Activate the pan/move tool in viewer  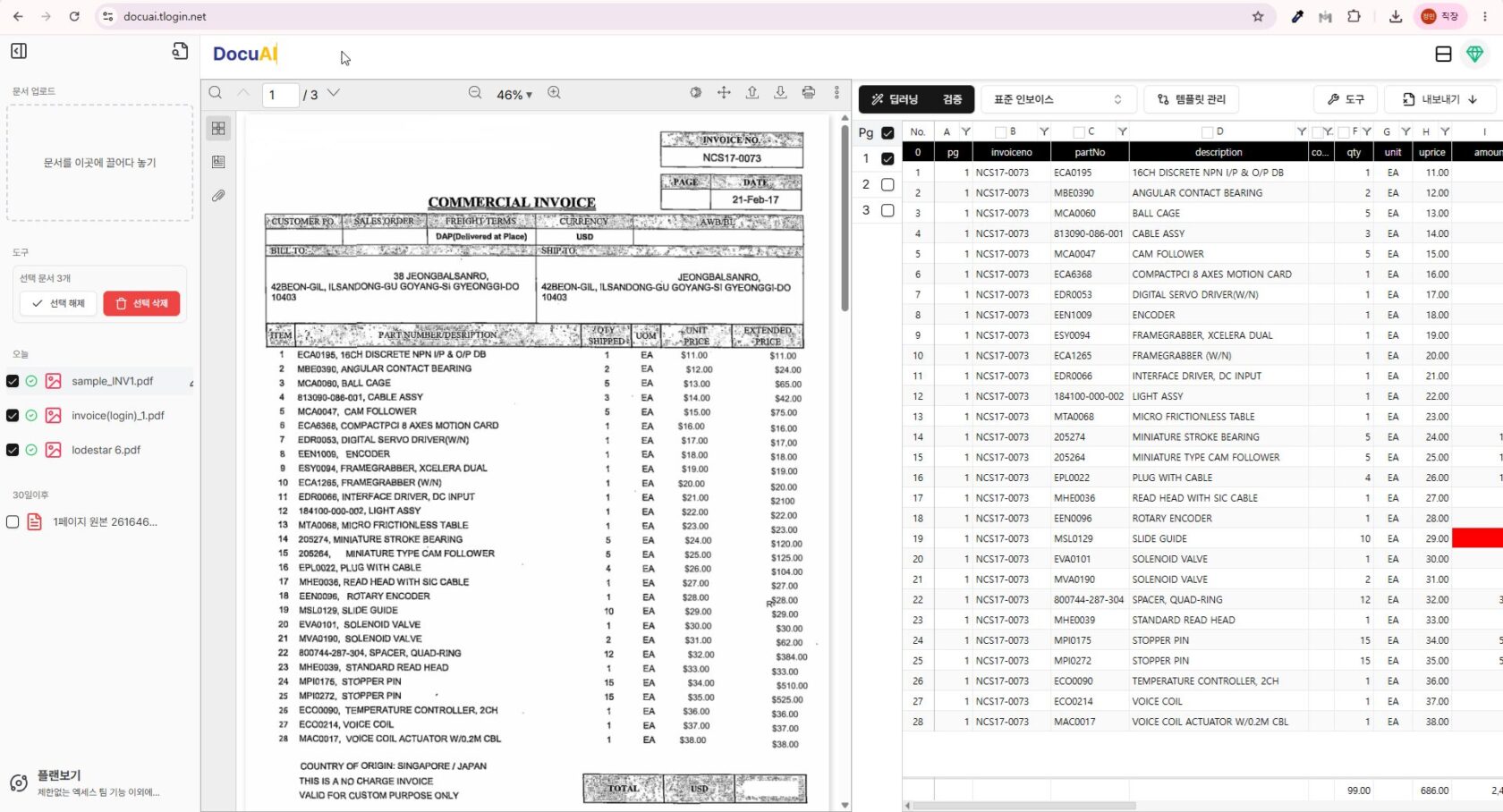click(724, 93)
